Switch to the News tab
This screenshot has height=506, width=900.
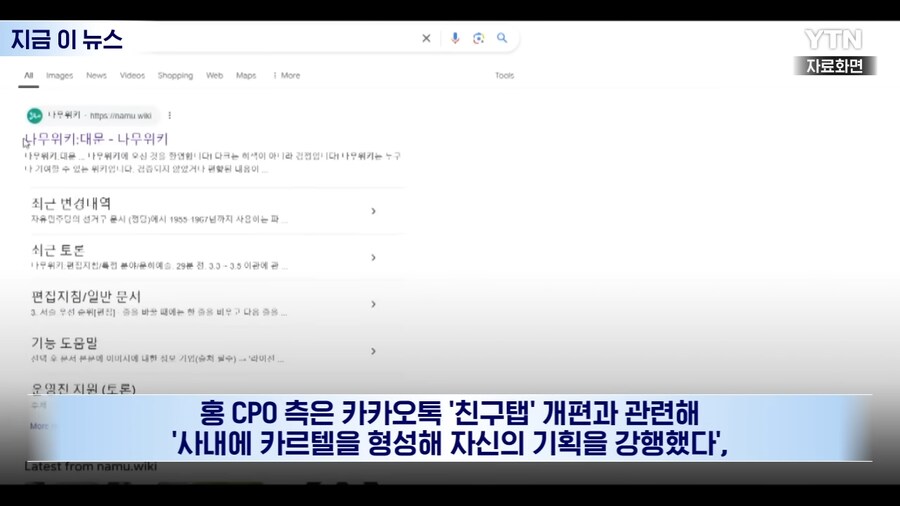click(96, 75)
